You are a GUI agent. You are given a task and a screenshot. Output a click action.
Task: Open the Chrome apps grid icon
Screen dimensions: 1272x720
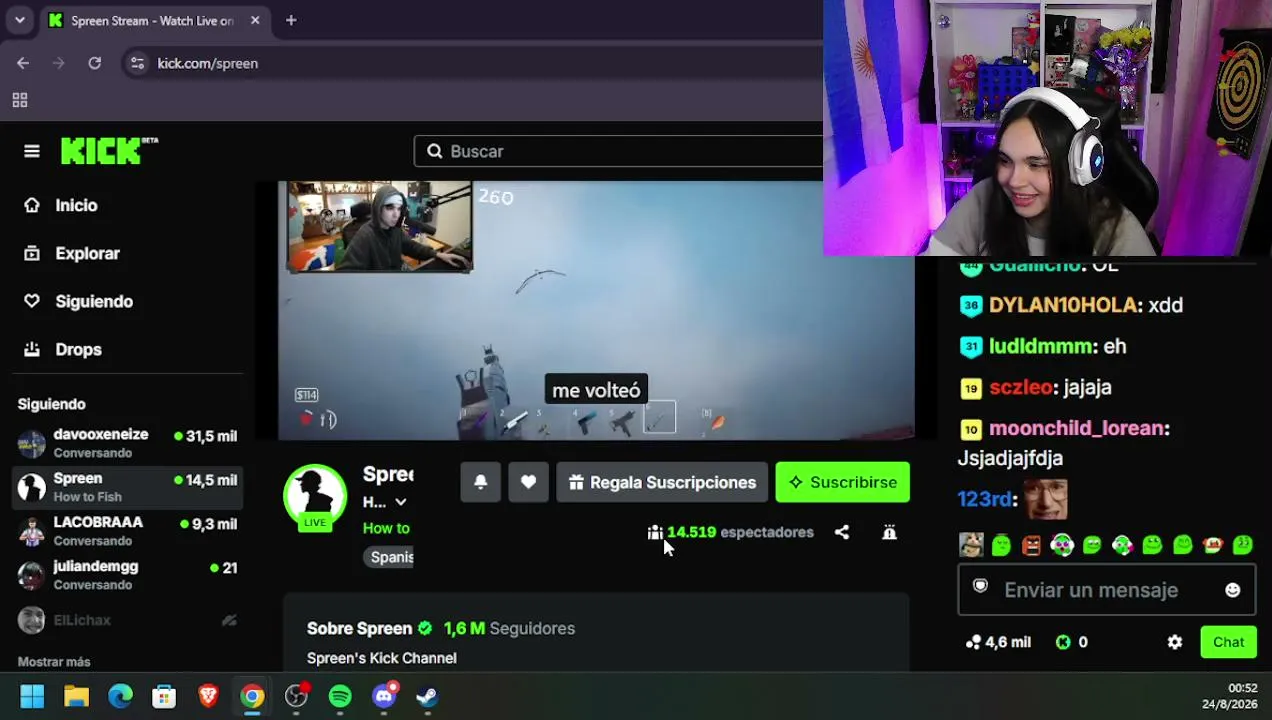[19, 100]
